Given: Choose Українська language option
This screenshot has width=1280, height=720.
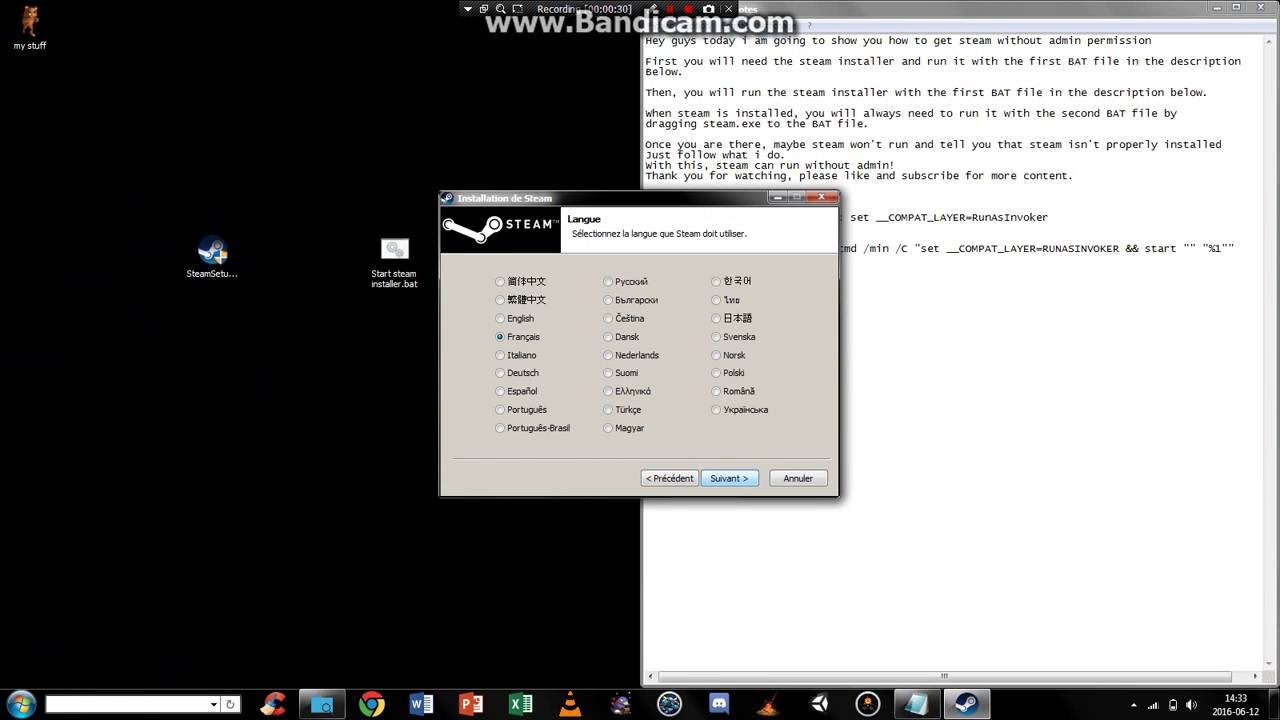Looking at the screenshot, I should point(739,410).
